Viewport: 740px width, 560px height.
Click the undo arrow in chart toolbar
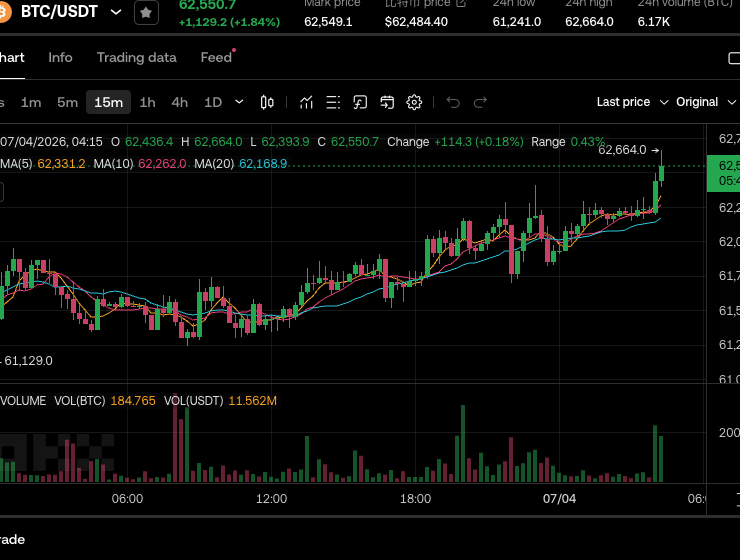(x=453, y=102)
